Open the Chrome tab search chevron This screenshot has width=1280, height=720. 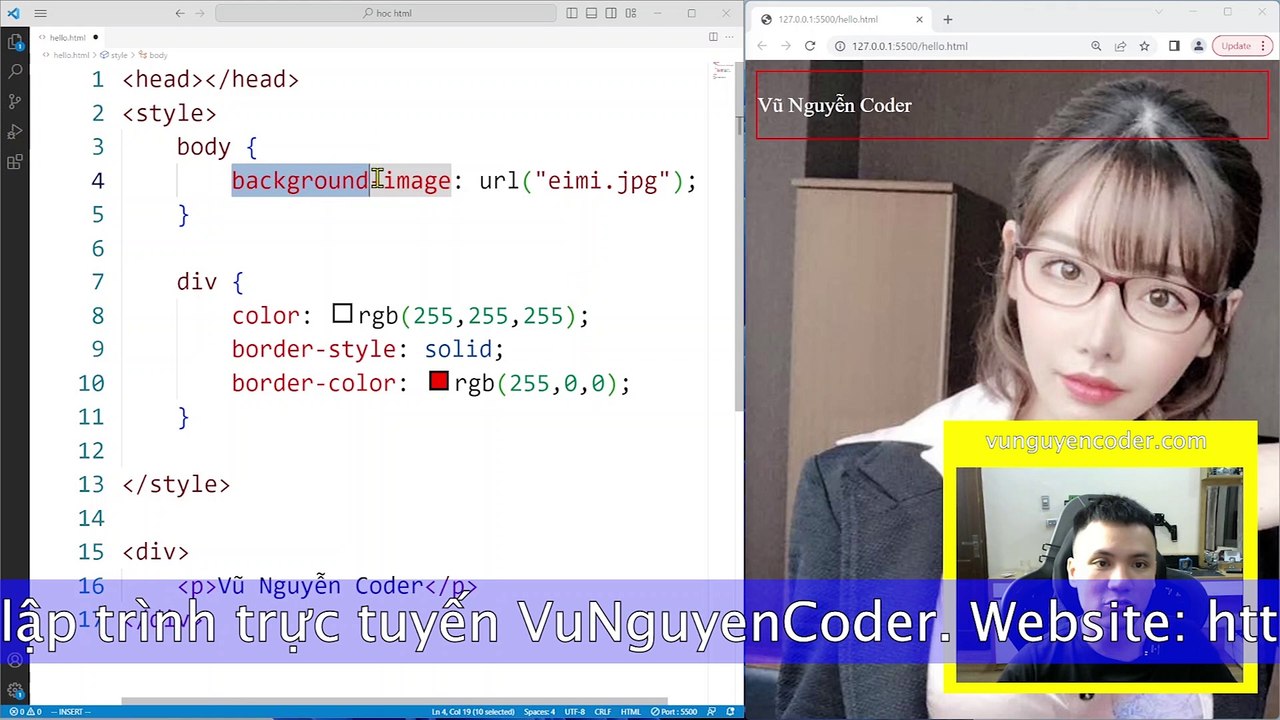point(1159,12)
